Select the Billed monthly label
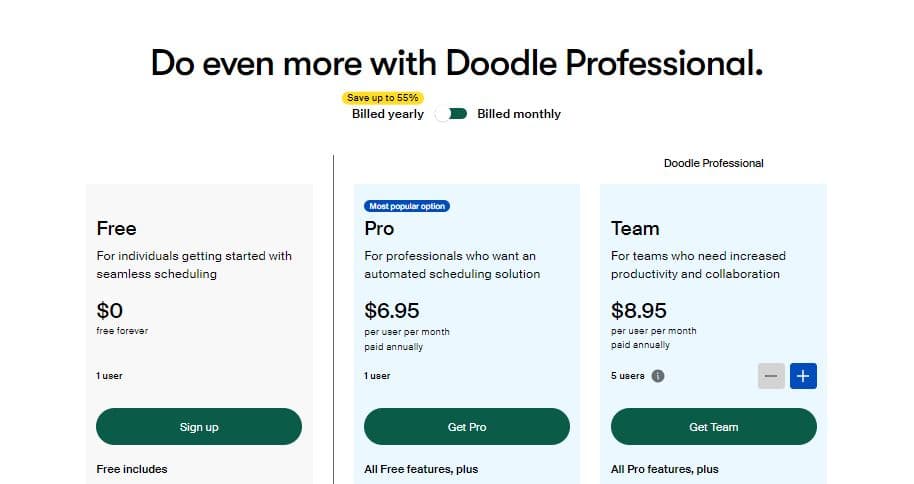The image size is (914, 484). [x=518, y=114]
